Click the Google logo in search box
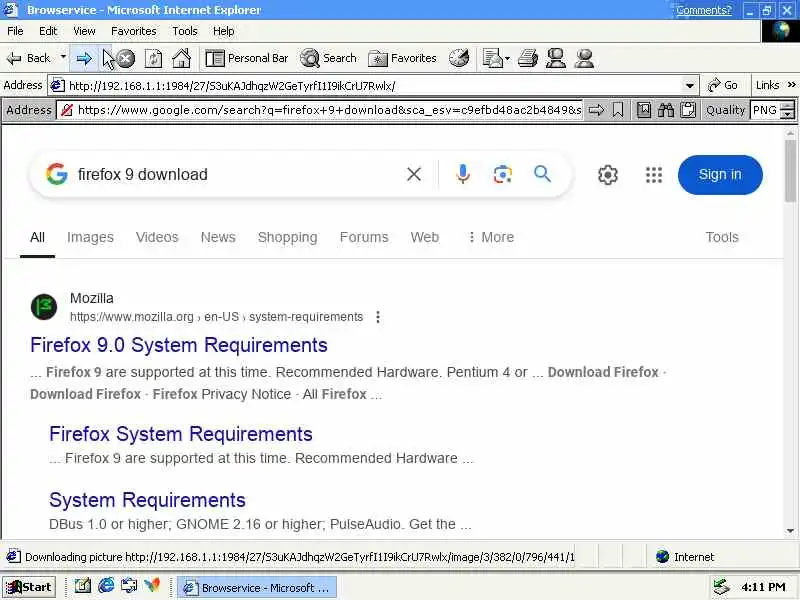Image resolution: width=800 pixels, height=600 pixels. (57, 174)
